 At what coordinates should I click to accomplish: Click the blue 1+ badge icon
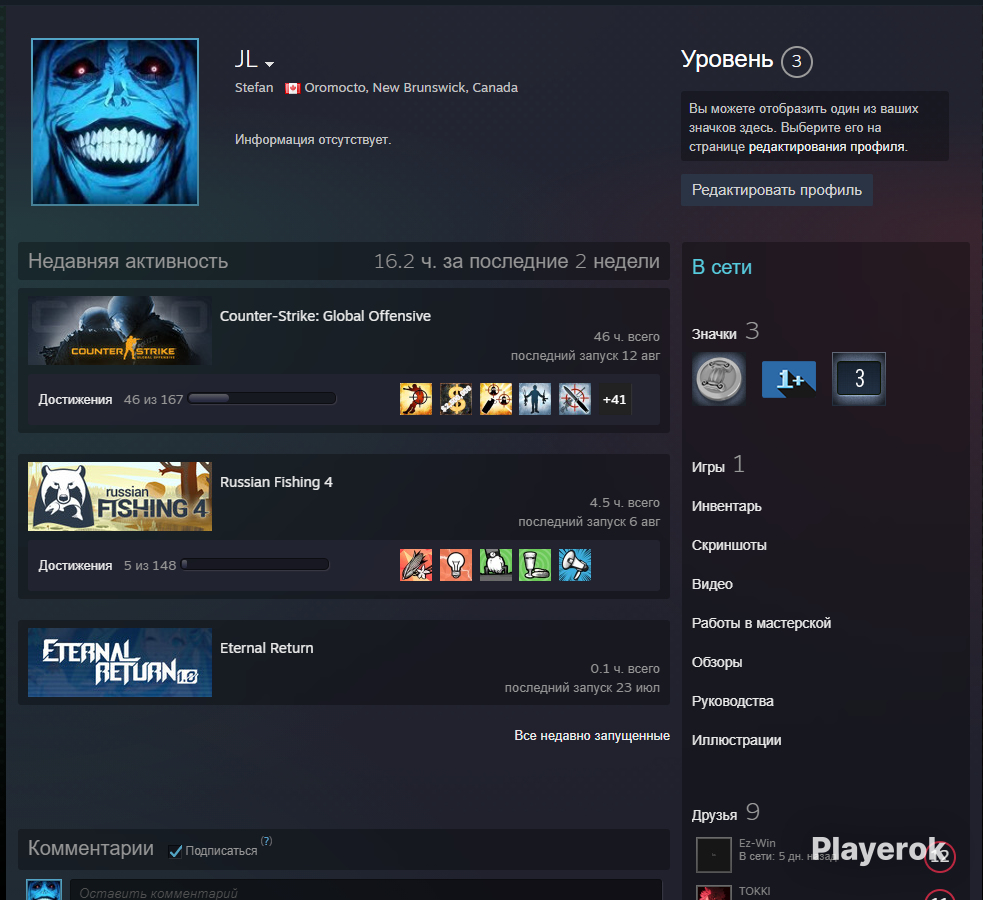point(789,379)
